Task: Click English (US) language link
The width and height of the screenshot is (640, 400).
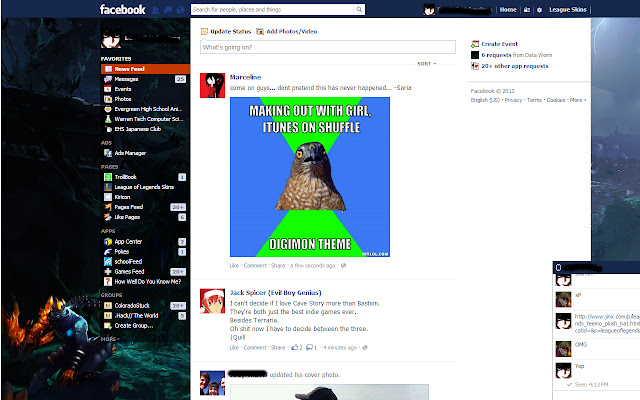Action: 485,100
